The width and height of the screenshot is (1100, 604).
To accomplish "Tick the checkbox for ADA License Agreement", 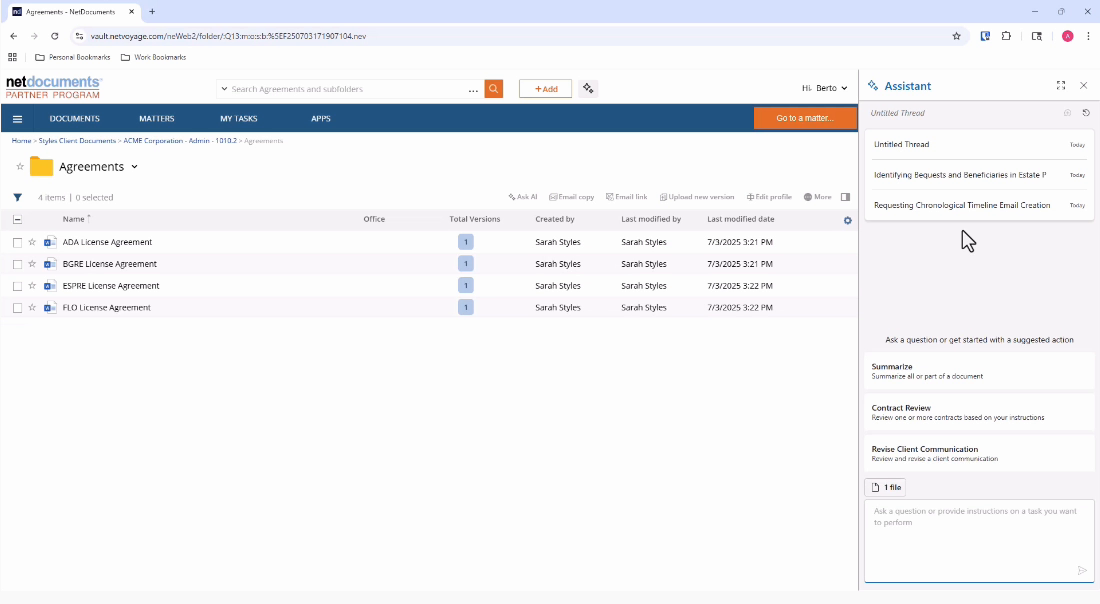I will [18, 243].
